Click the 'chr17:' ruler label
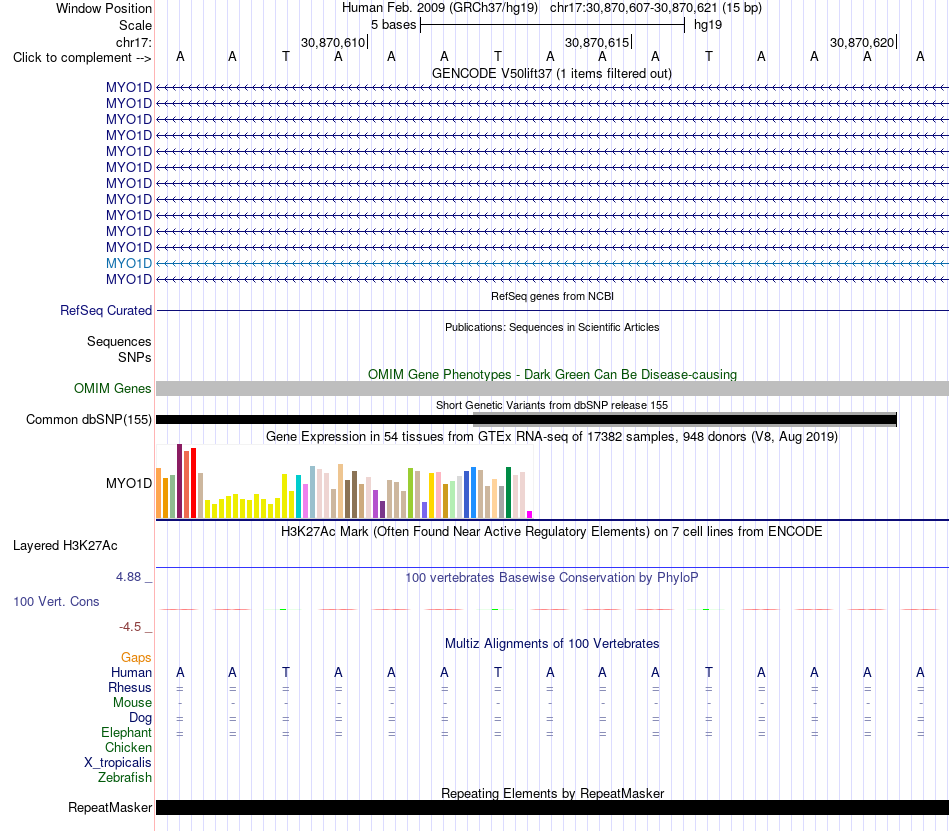 click(133, 42)
